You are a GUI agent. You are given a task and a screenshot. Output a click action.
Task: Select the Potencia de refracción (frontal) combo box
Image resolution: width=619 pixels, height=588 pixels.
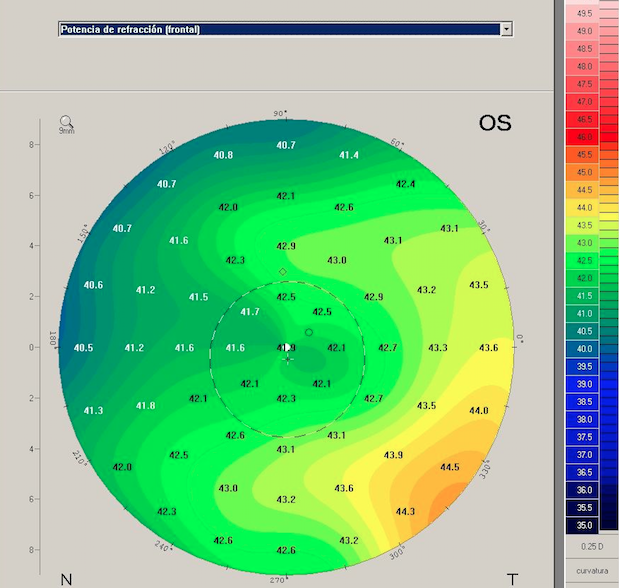tap(279, 29)
